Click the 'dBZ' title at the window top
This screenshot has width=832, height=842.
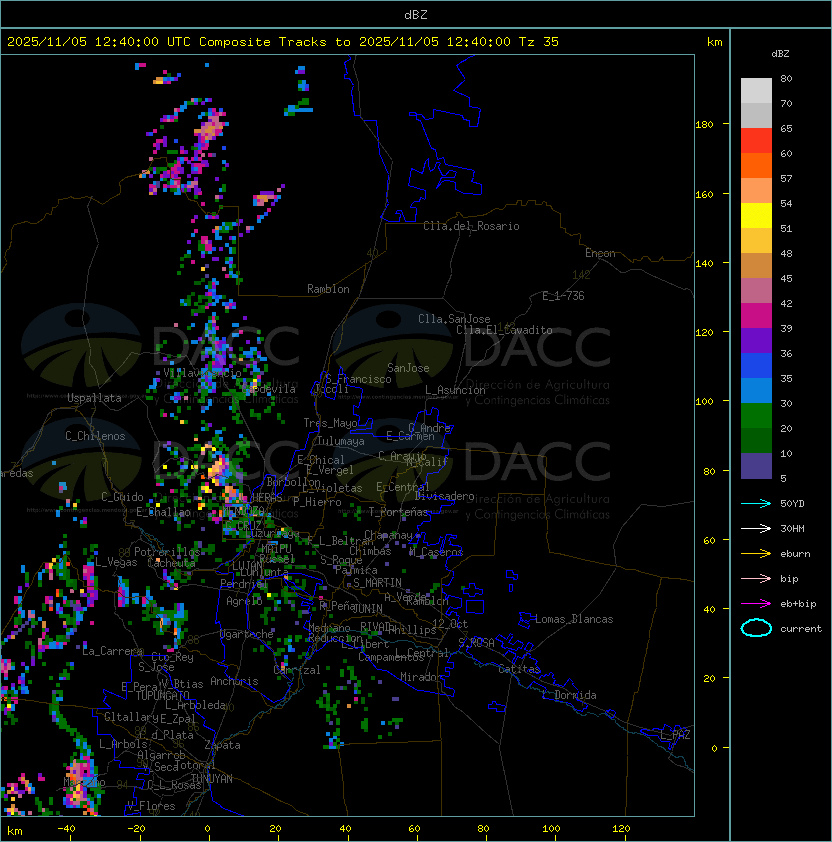pos(416,14)
